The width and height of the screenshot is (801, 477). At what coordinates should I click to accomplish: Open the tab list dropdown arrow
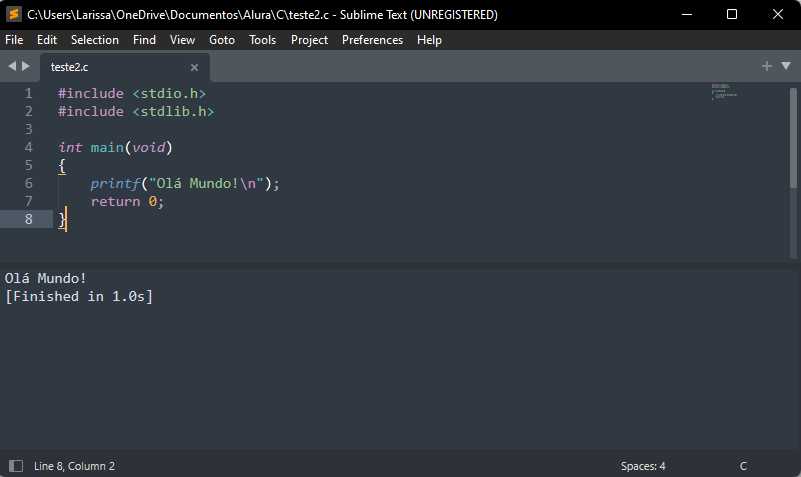pyautogui.click(x=786, y=67)
